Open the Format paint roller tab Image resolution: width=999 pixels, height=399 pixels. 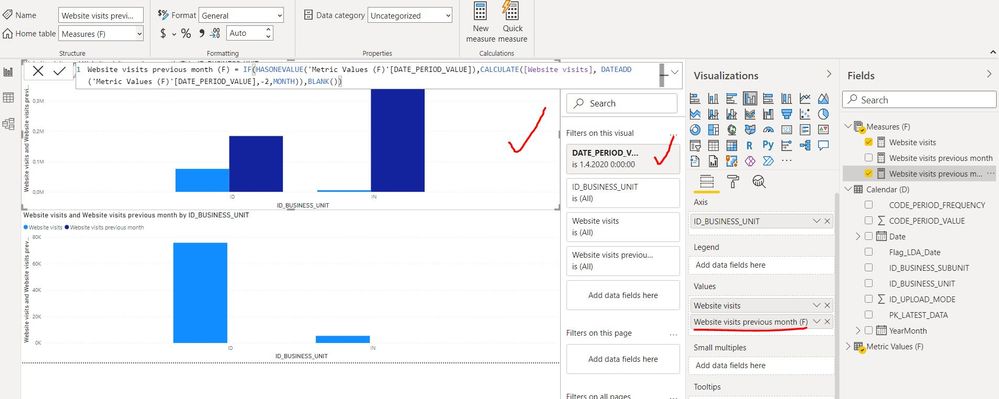tap(733, 182)
